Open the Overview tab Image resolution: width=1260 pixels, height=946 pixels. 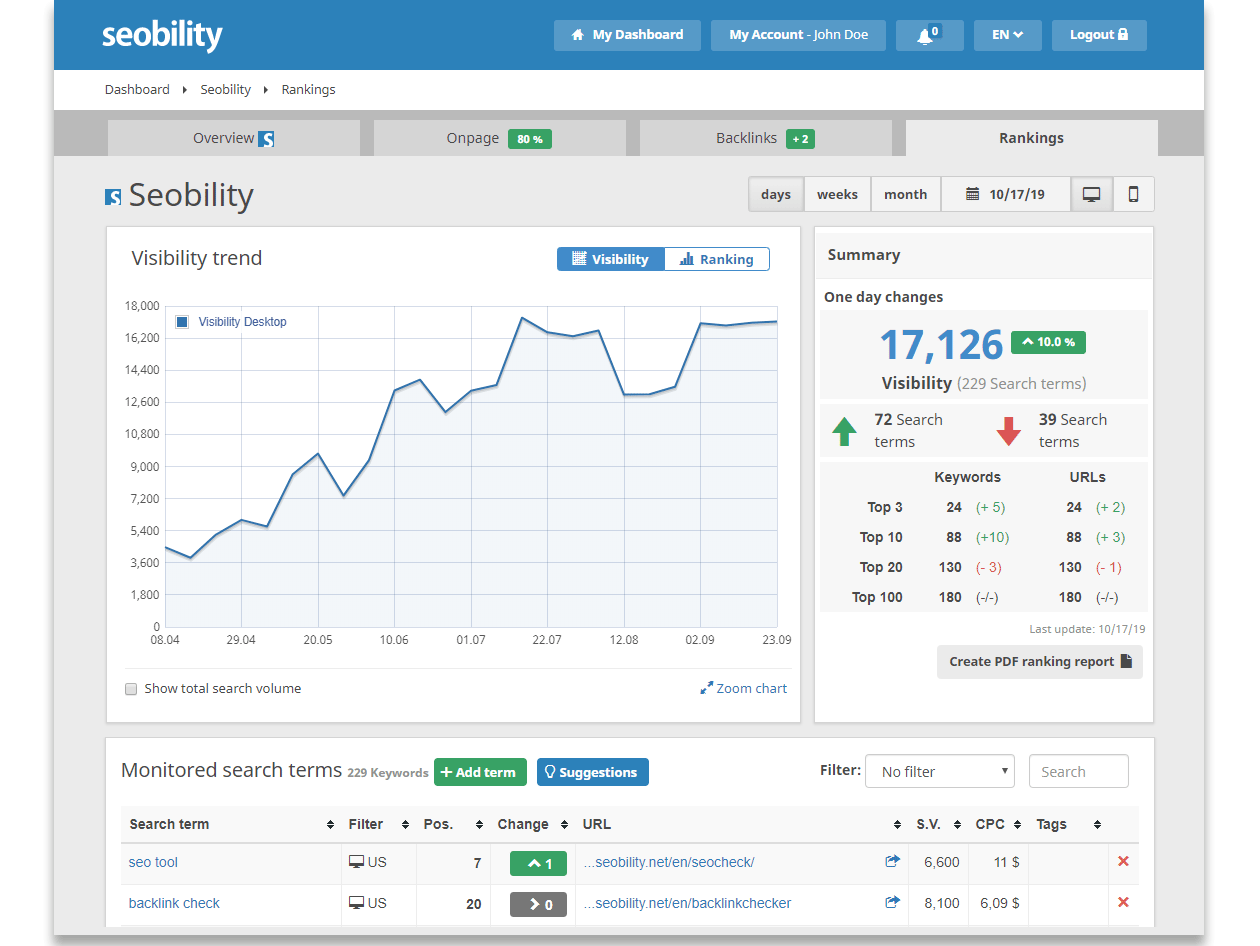pos(233,138)
